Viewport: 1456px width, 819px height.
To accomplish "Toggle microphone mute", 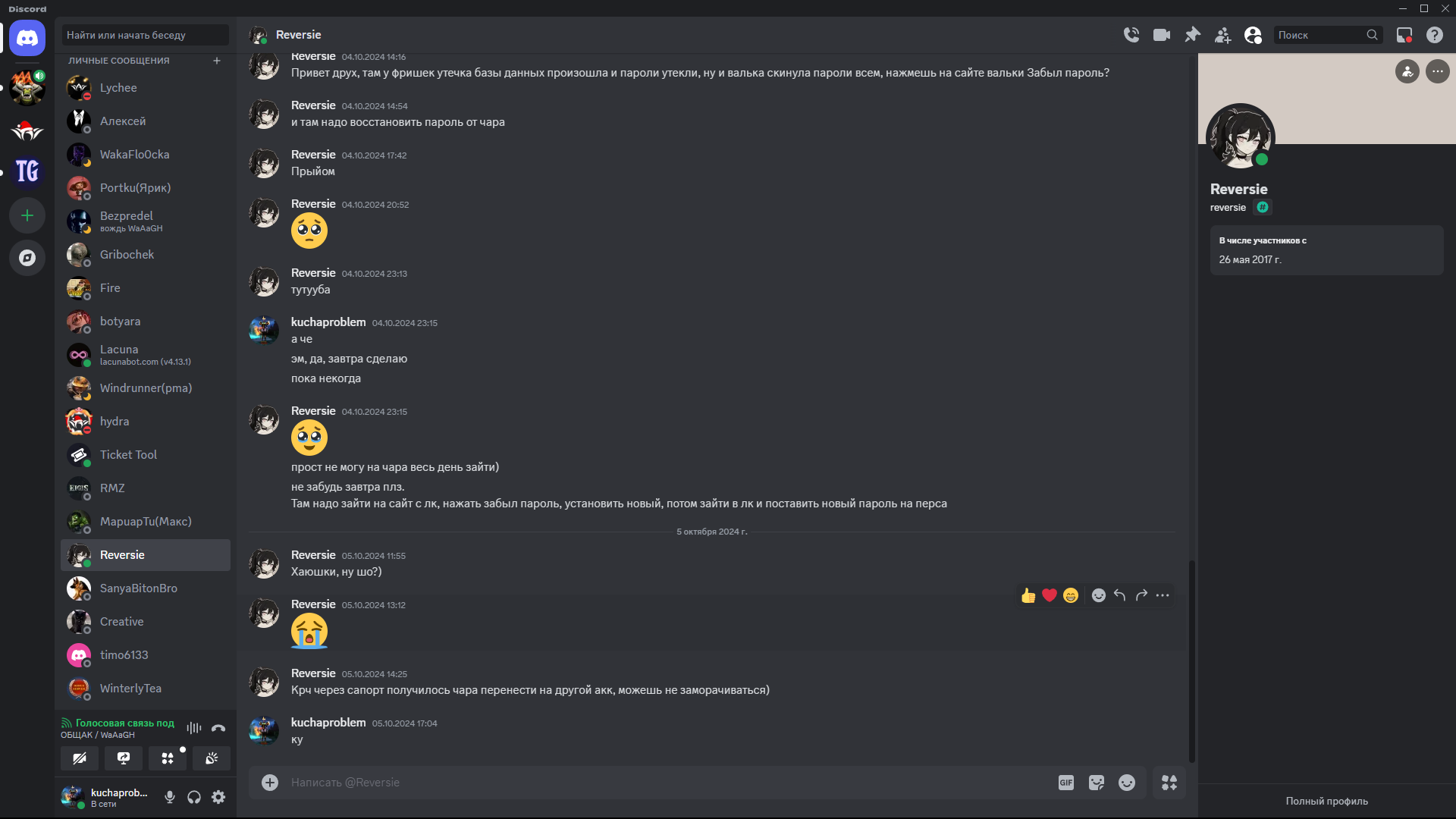I will 170,797.
